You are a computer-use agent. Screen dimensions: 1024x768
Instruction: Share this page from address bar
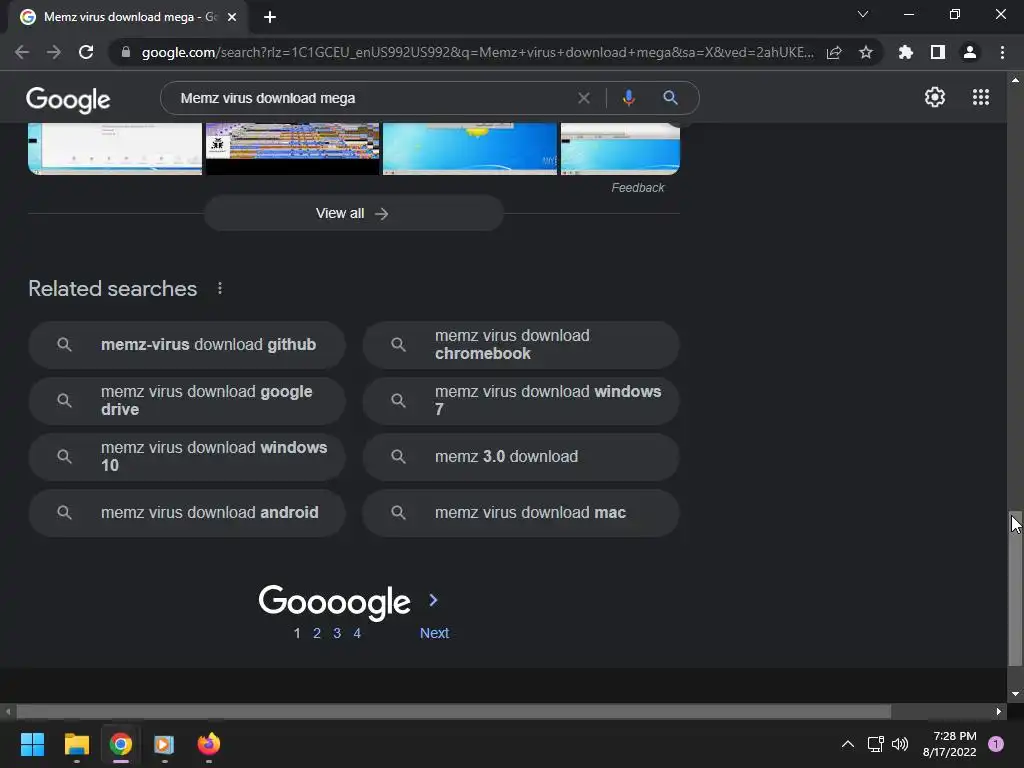click(834, 52)
